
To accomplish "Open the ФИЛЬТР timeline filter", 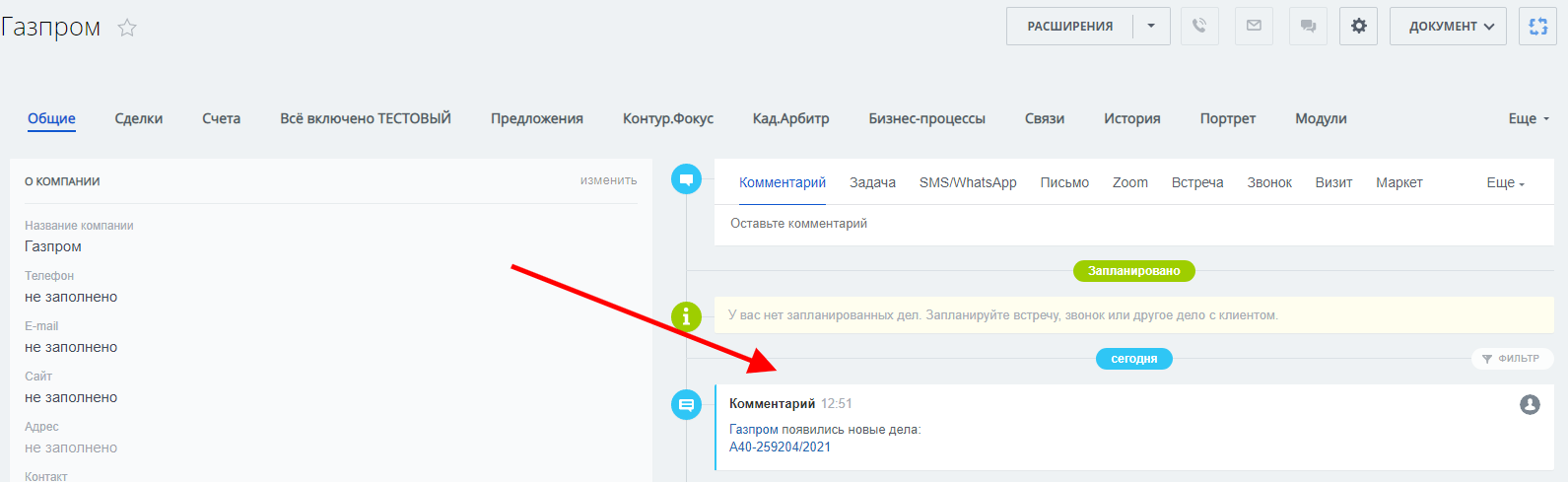I will (1512, 359).
